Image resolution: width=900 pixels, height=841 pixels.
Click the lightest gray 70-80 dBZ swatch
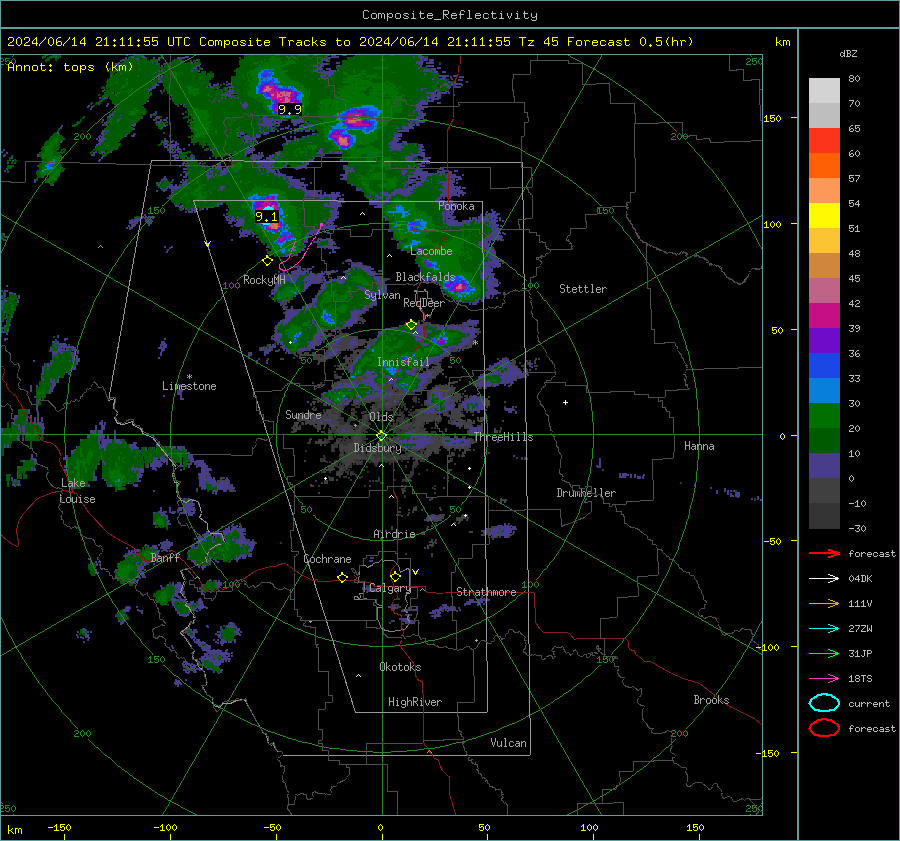pos(824,91)
